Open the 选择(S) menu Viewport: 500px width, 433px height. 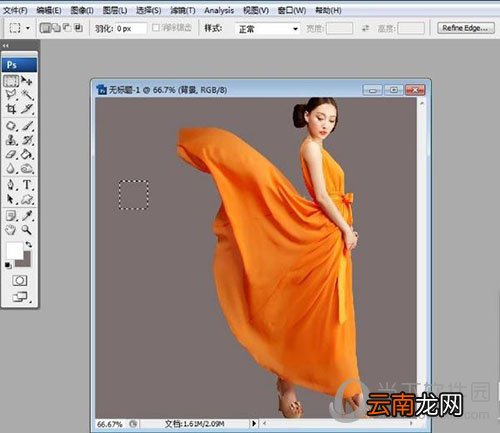149,11
